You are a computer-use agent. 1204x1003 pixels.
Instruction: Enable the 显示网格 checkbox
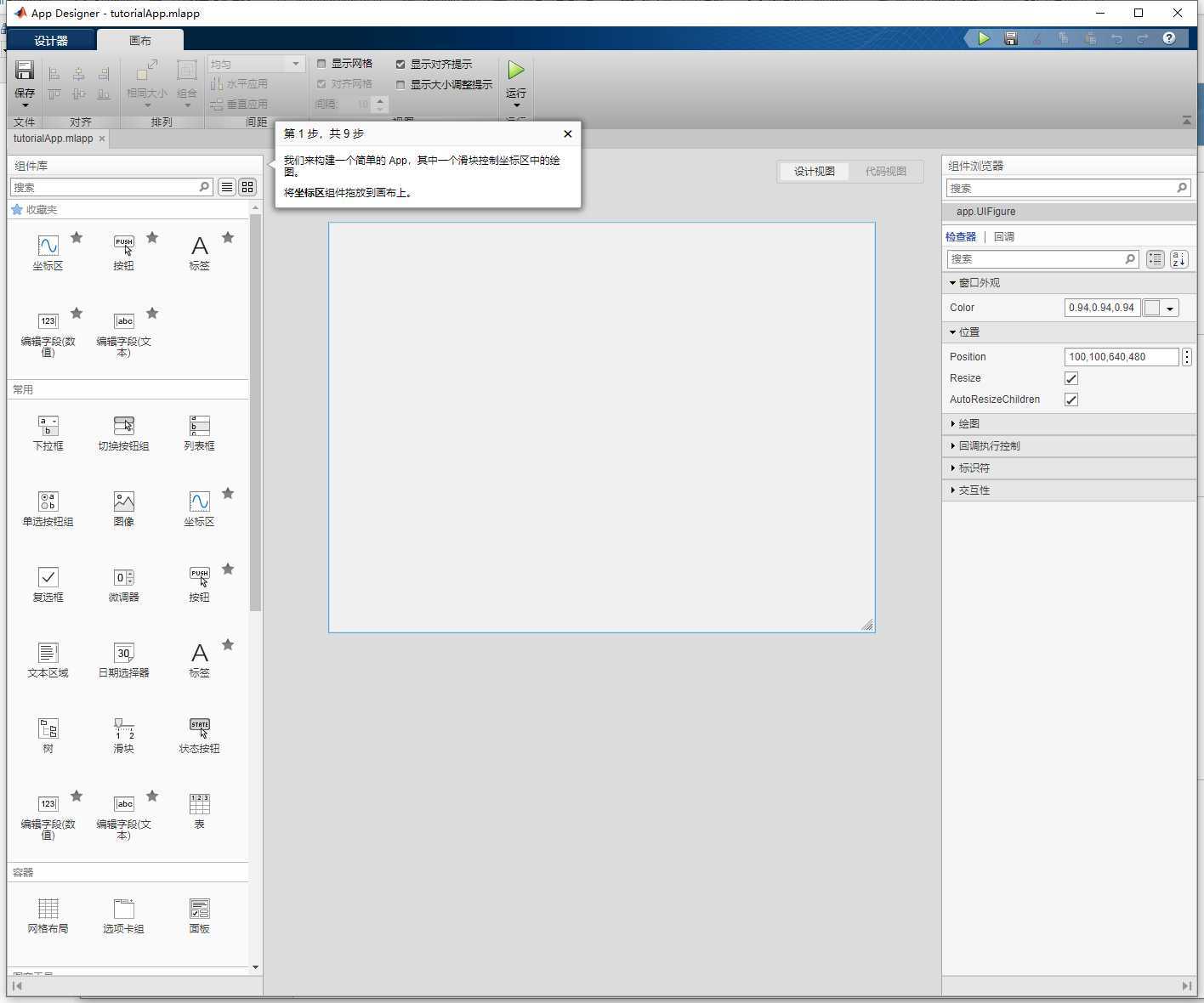pos(321,64)
